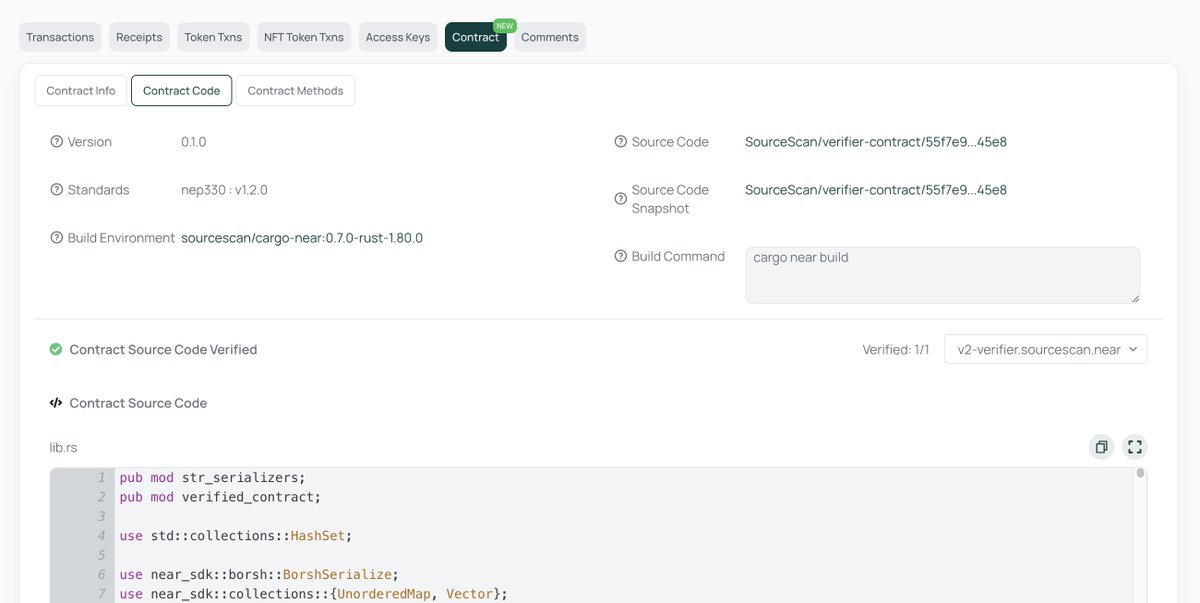This screenshot has height=603, width=1200.
Task: Click code line importing UnorderedMap, Vector
Action: (314, 594)
